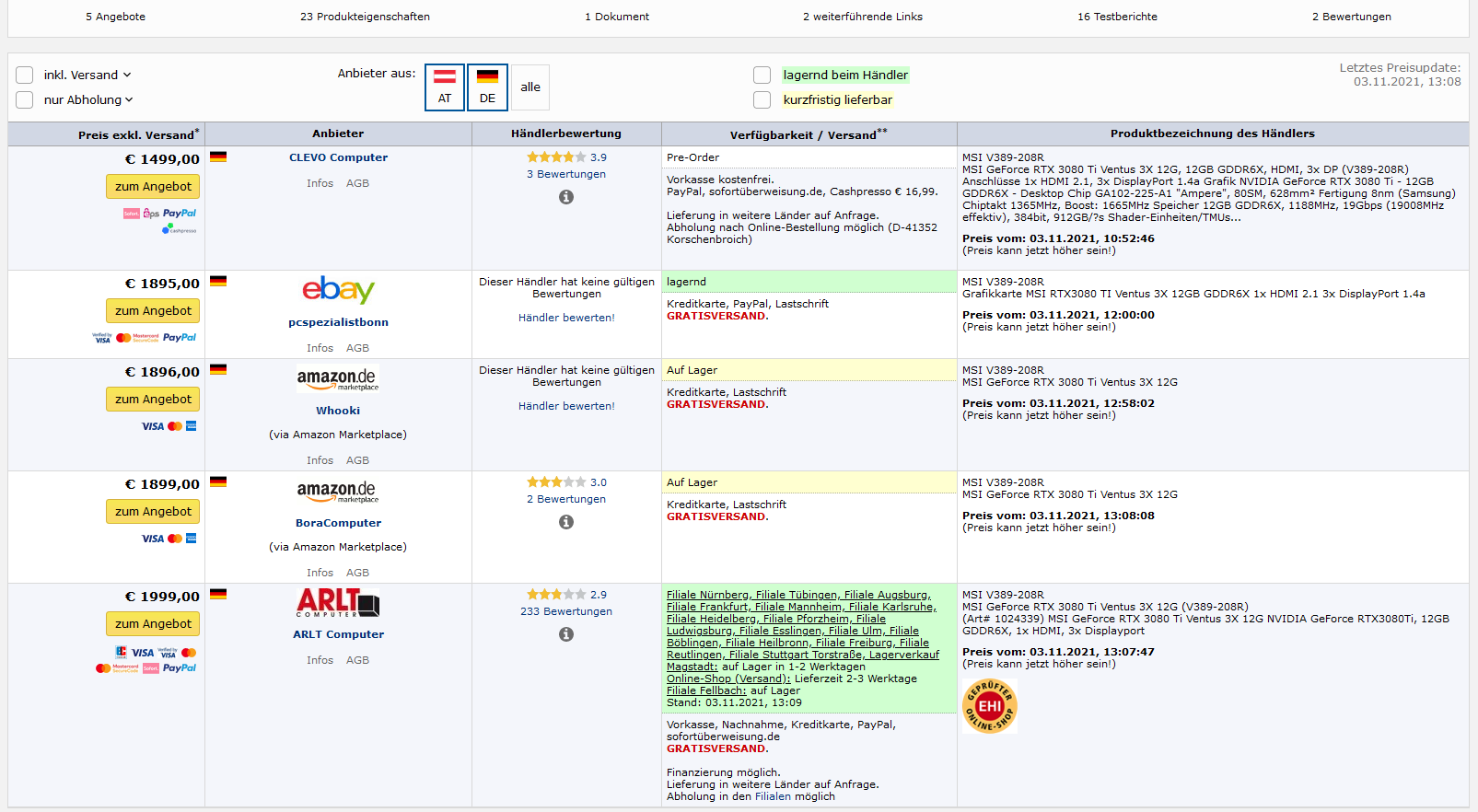Filter sellers by Austria flag AT

pos(445,87)
